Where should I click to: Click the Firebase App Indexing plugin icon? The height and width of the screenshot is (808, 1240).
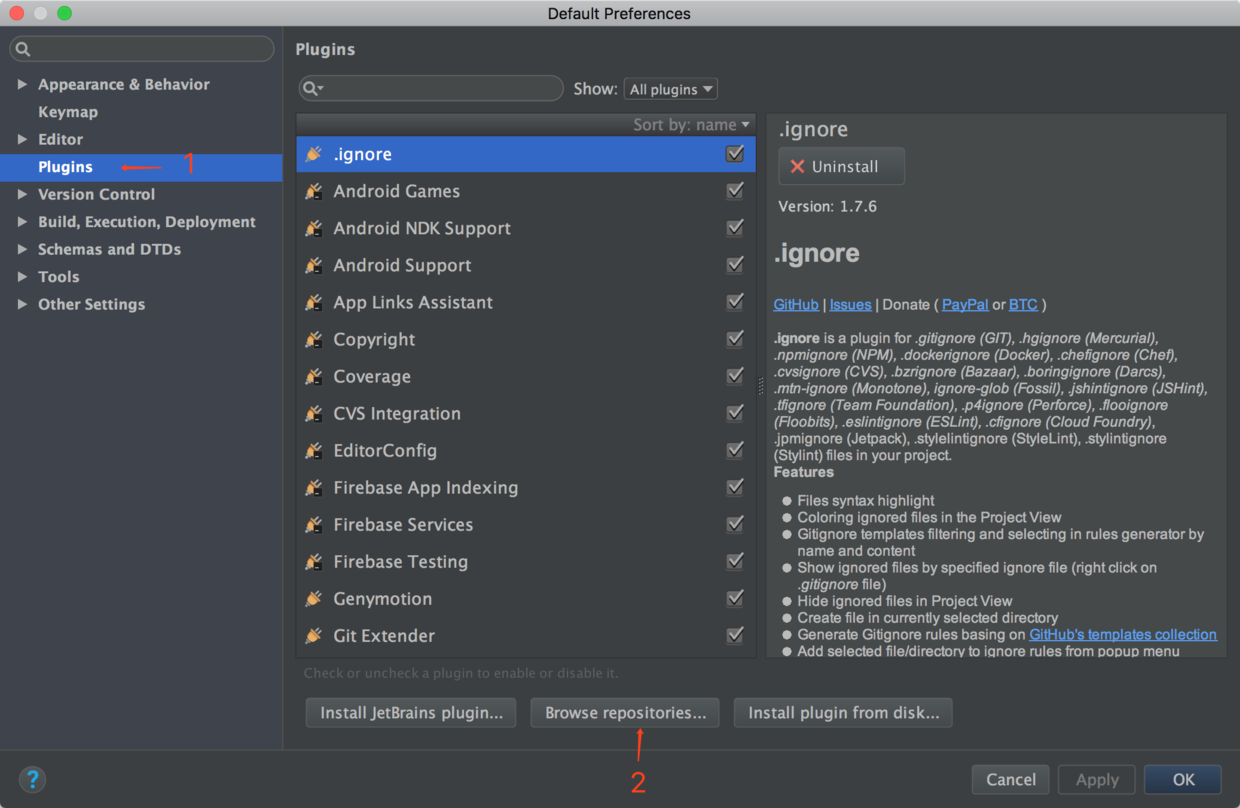(314, 487)
